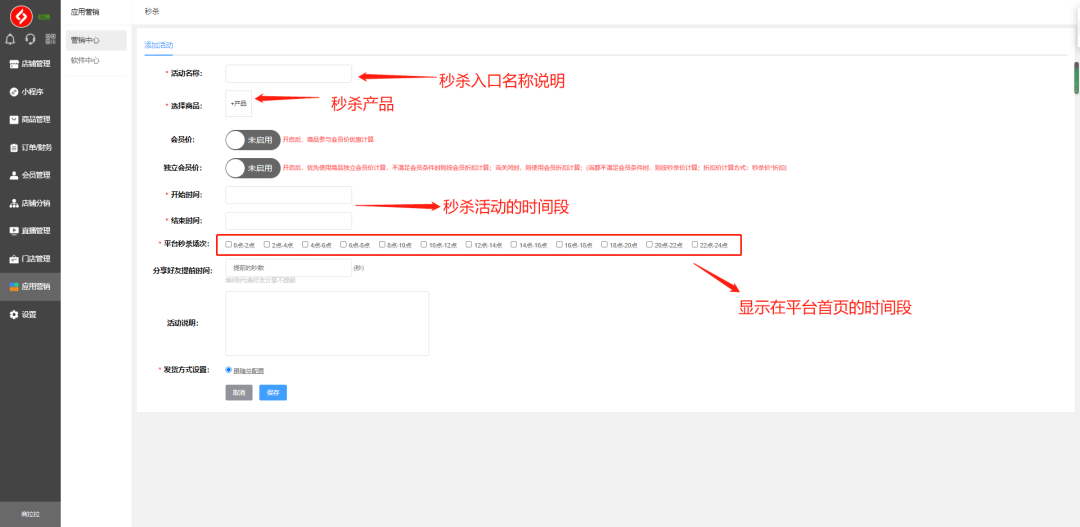1080x527 pixels.
Task: Check the 6点-8点 session checkbox
Action: (344, 245)
